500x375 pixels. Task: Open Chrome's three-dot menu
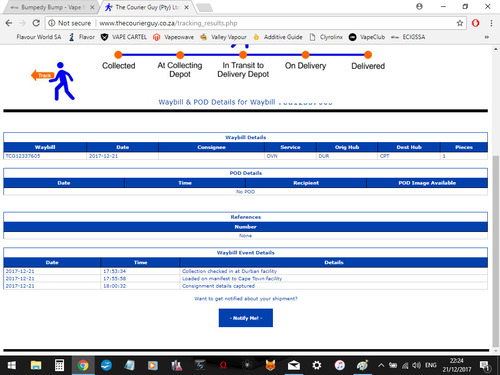(x=491, y=23)
